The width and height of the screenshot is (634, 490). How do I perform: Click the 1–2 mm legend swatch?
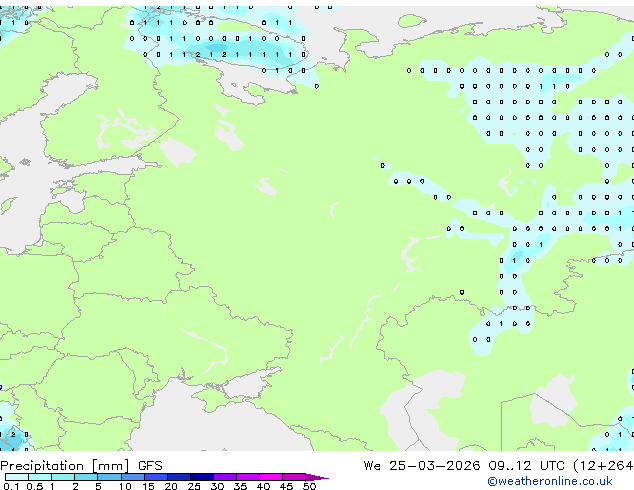[x=63, y=477]
